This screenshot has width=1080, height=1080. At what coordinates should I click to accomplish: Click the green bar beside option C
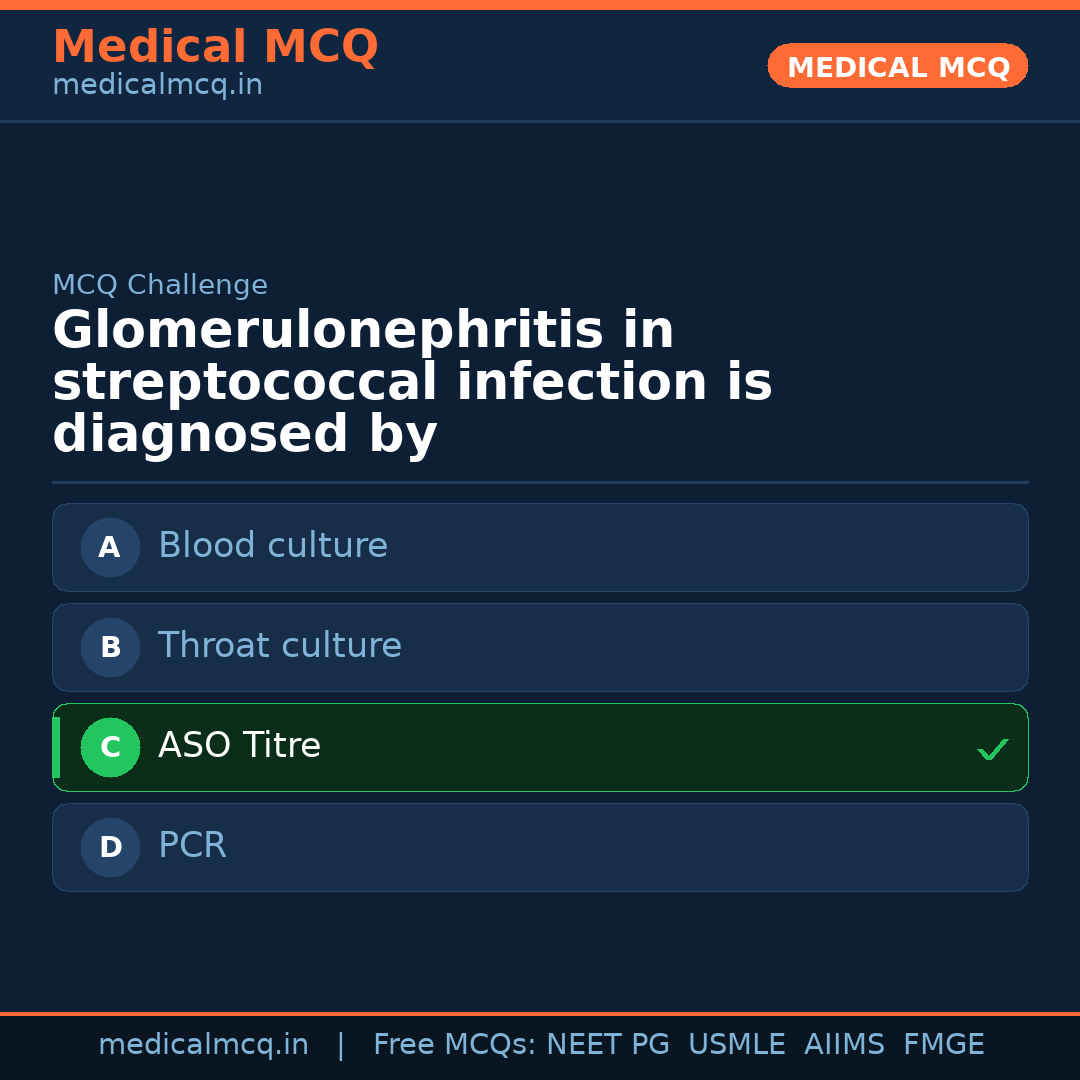(56, 747)
